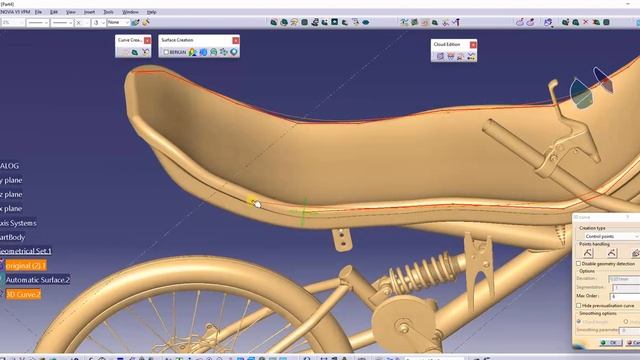Enable Disable geometry detection checkbox

(579, 264)
